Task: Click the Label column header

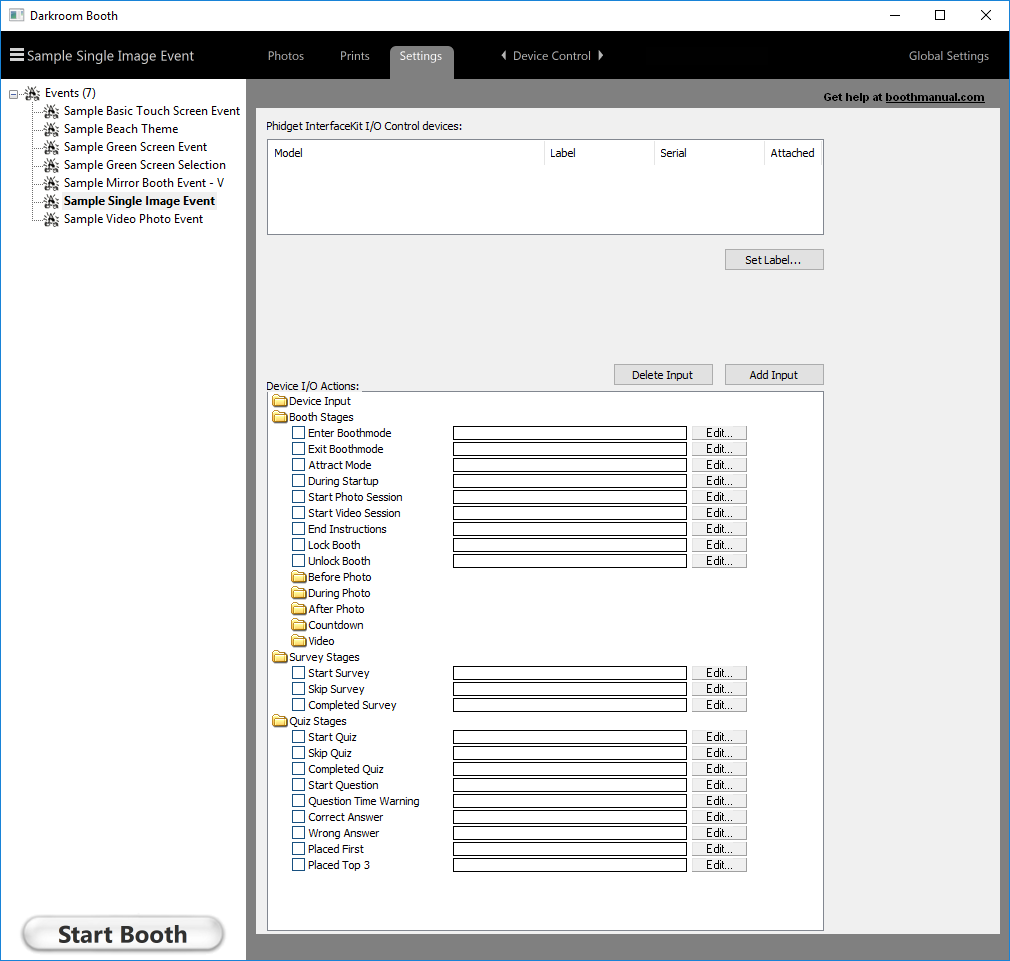Action: pos(599,153)
